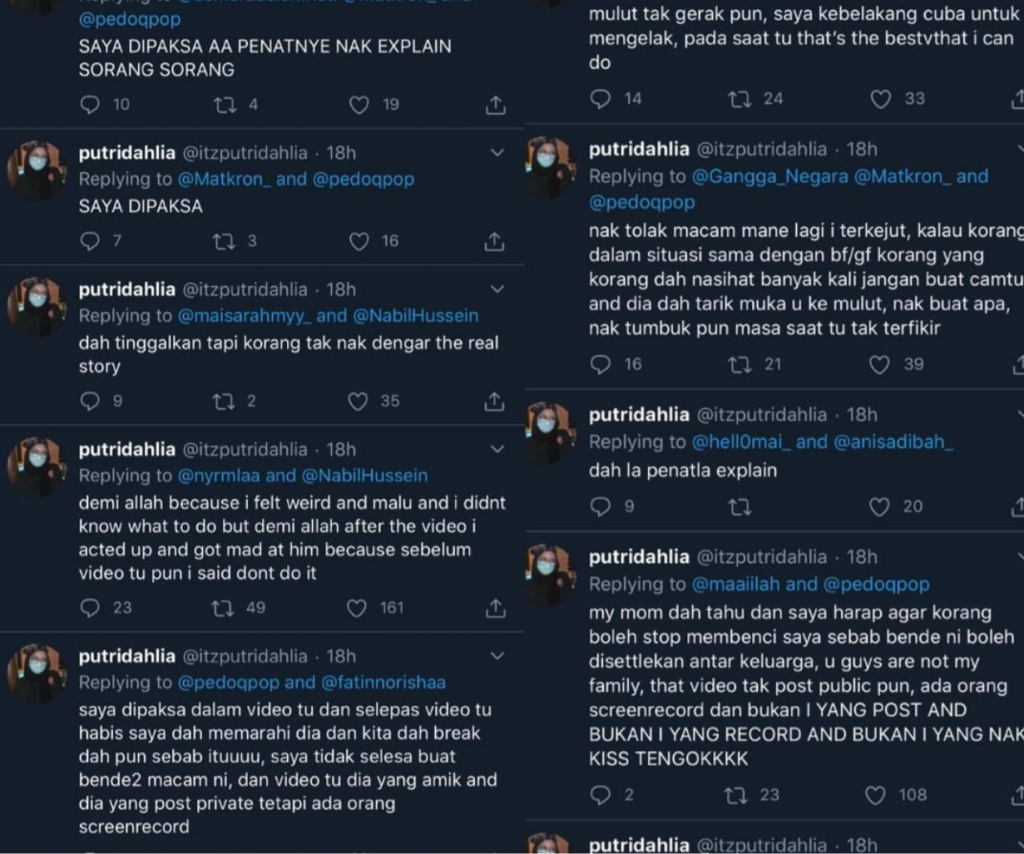Open chevron menu on "dah tinggalkan" tweet
The image size is (1024, 854).
coord(497,289)
